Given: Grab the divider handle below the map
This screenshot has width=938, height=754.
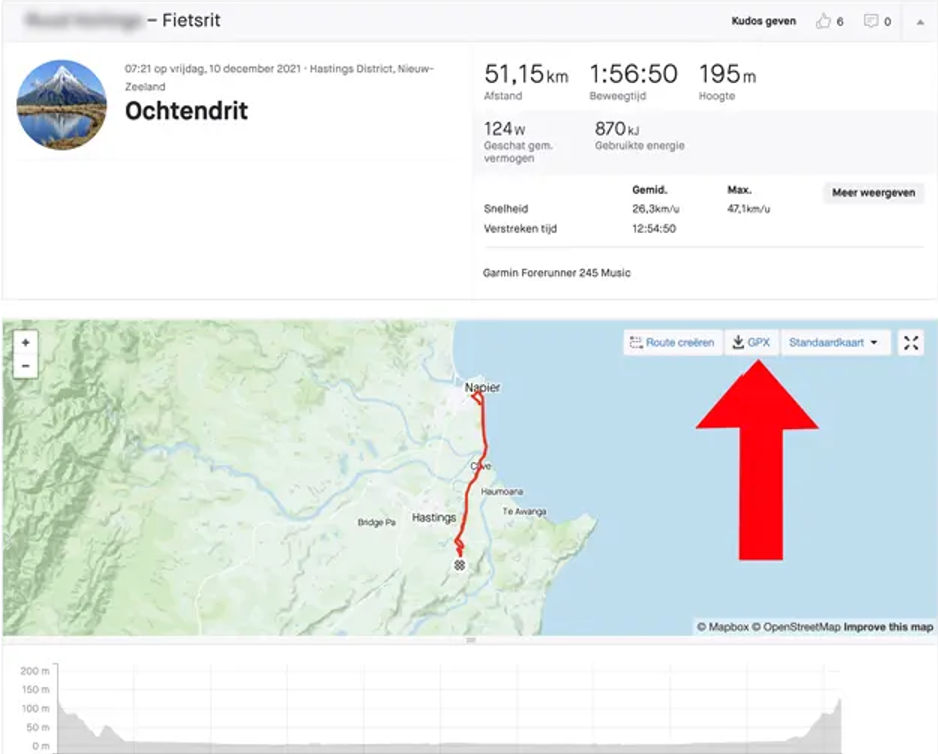Looking at the screenshot, I should (x=469, y=640).
